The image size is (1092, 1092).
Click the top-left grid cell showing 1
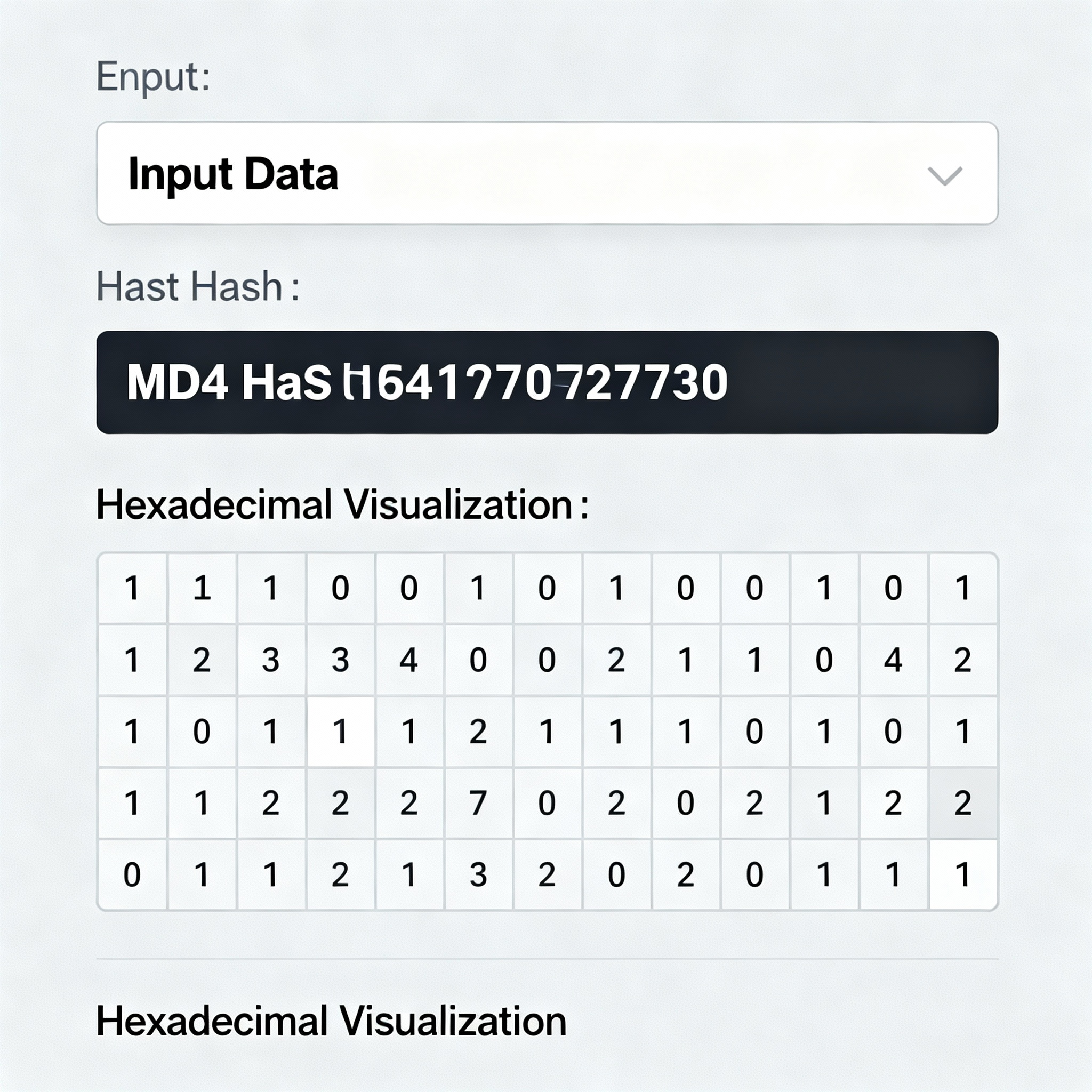132,588
